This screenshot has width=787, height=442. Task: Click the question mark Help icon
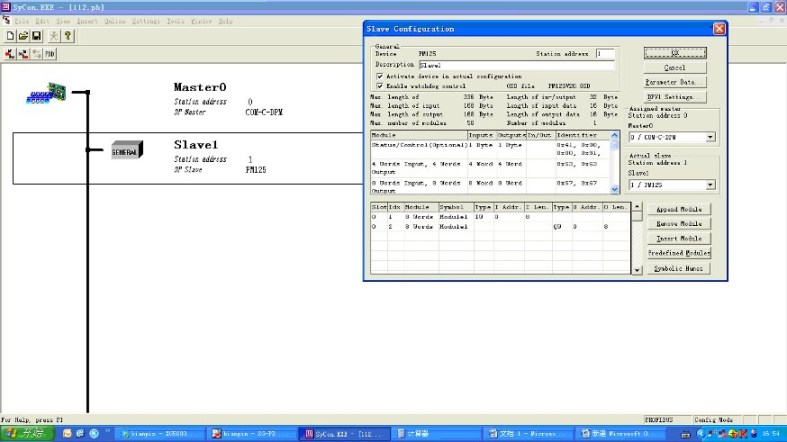point(67,36)
